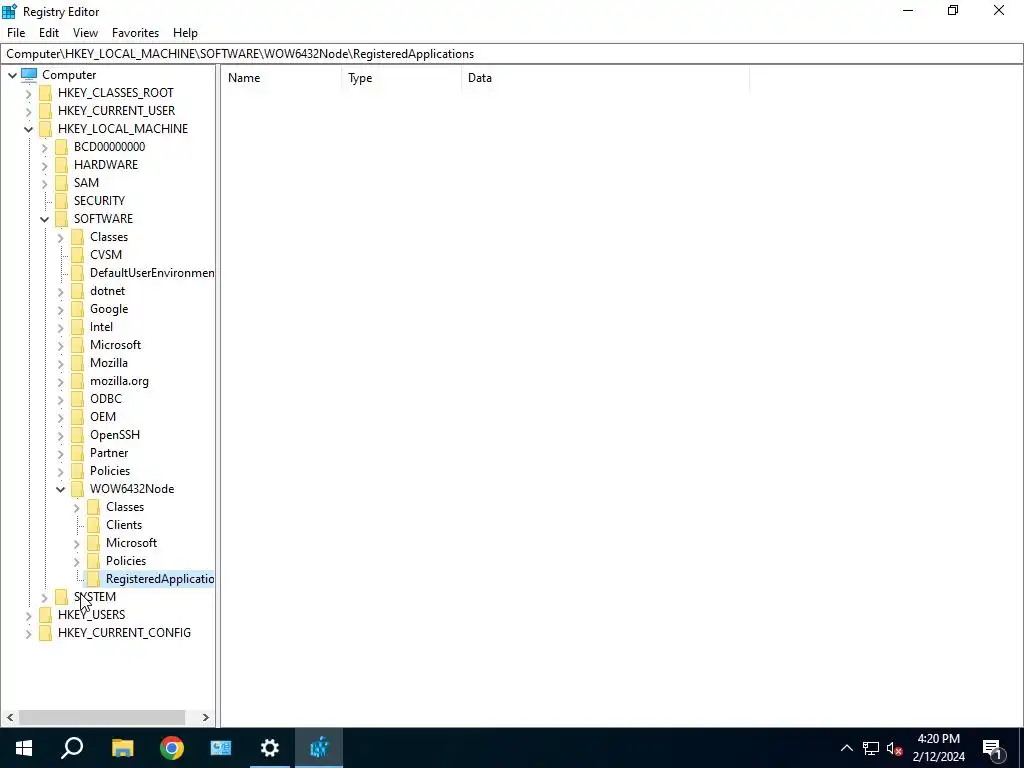Select Policies key under WOW6432Node

point(126,561)
